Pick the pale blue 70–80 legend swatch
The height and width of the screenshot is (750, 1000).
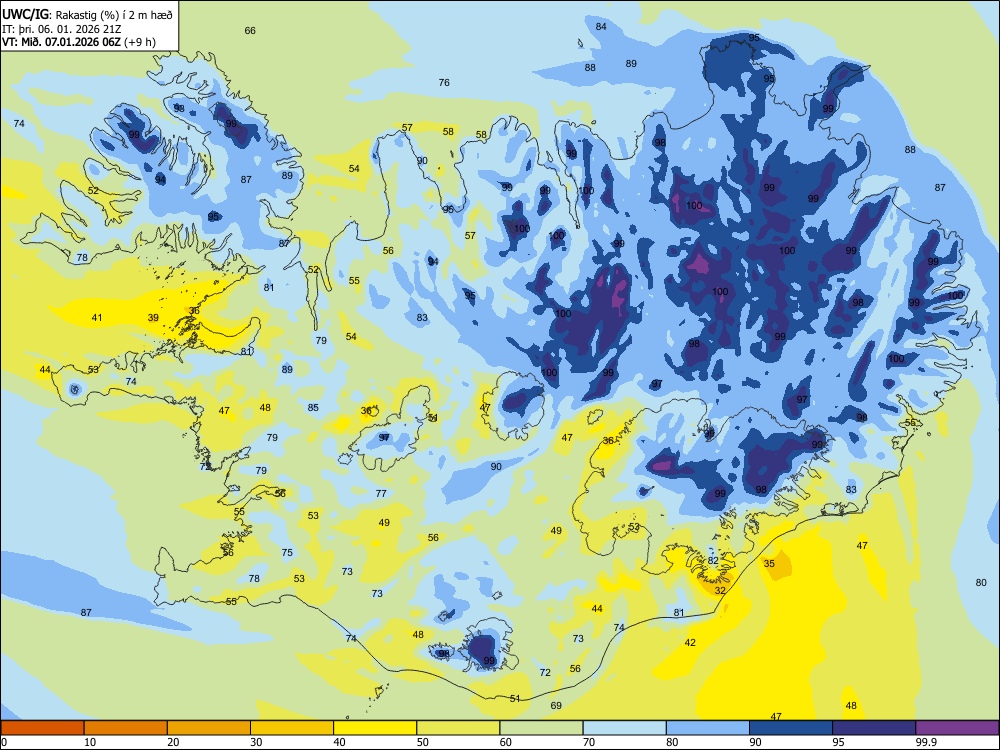point(624,728)
